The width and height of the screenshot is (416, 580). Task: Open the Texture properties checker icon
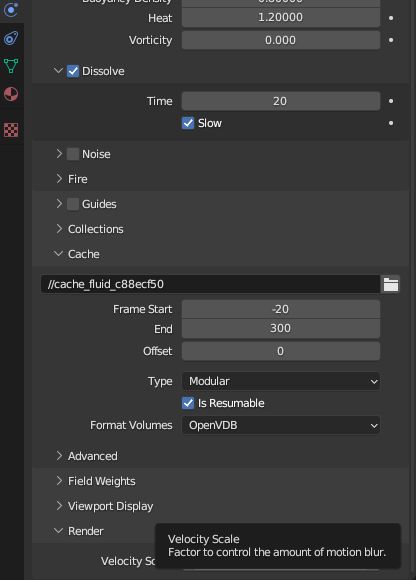pos(11,130)
